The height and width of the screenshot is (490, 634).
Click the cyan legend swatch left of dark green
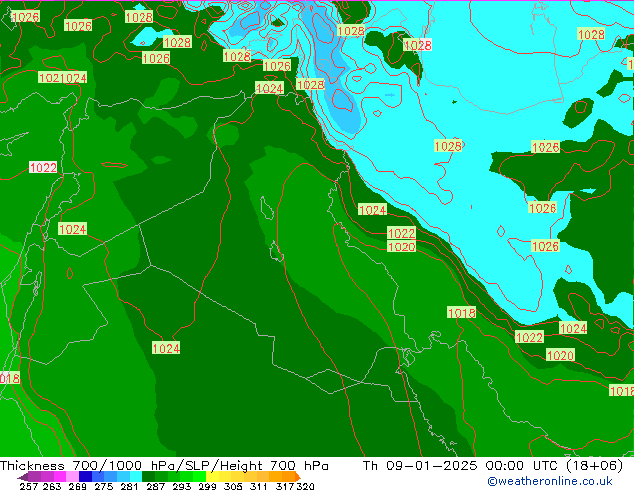pos(136,476)
